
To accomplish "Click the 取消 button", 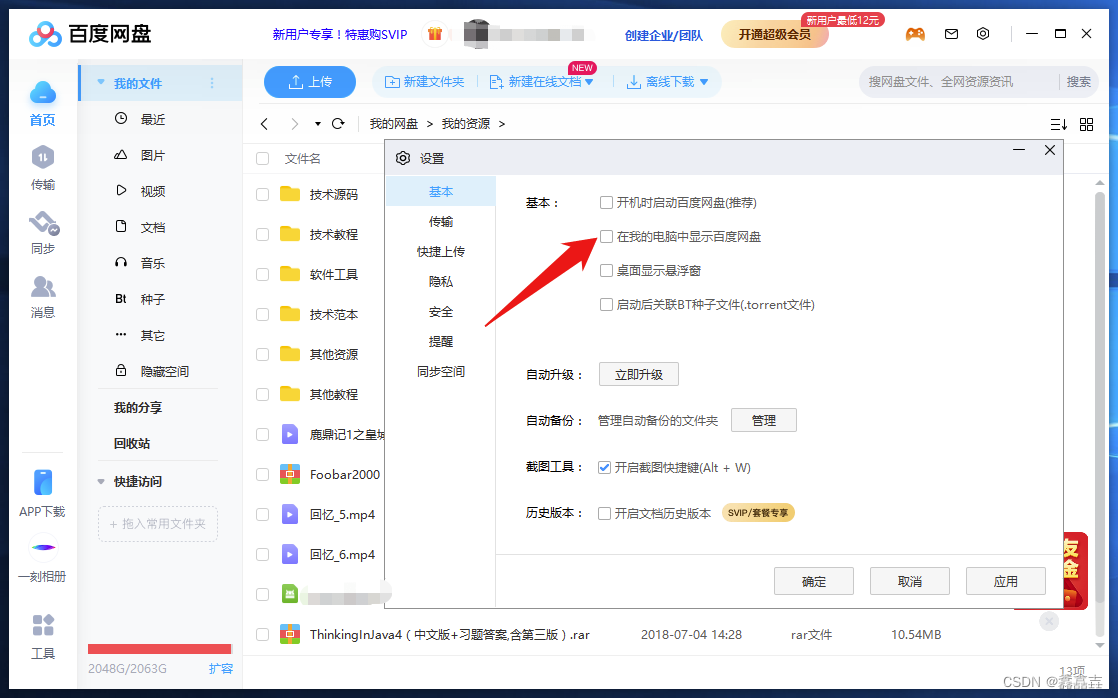I will 910,581.
